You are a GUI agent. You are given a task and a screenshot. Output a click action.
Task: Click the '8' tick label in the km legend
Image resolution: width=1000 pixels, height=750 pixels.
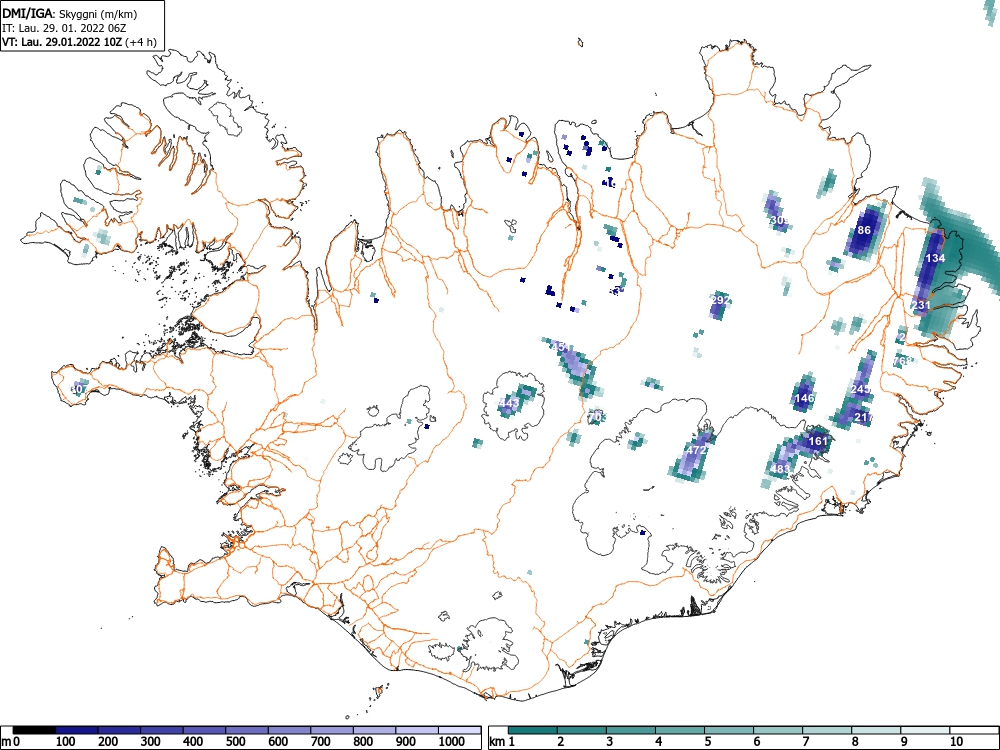855,742
